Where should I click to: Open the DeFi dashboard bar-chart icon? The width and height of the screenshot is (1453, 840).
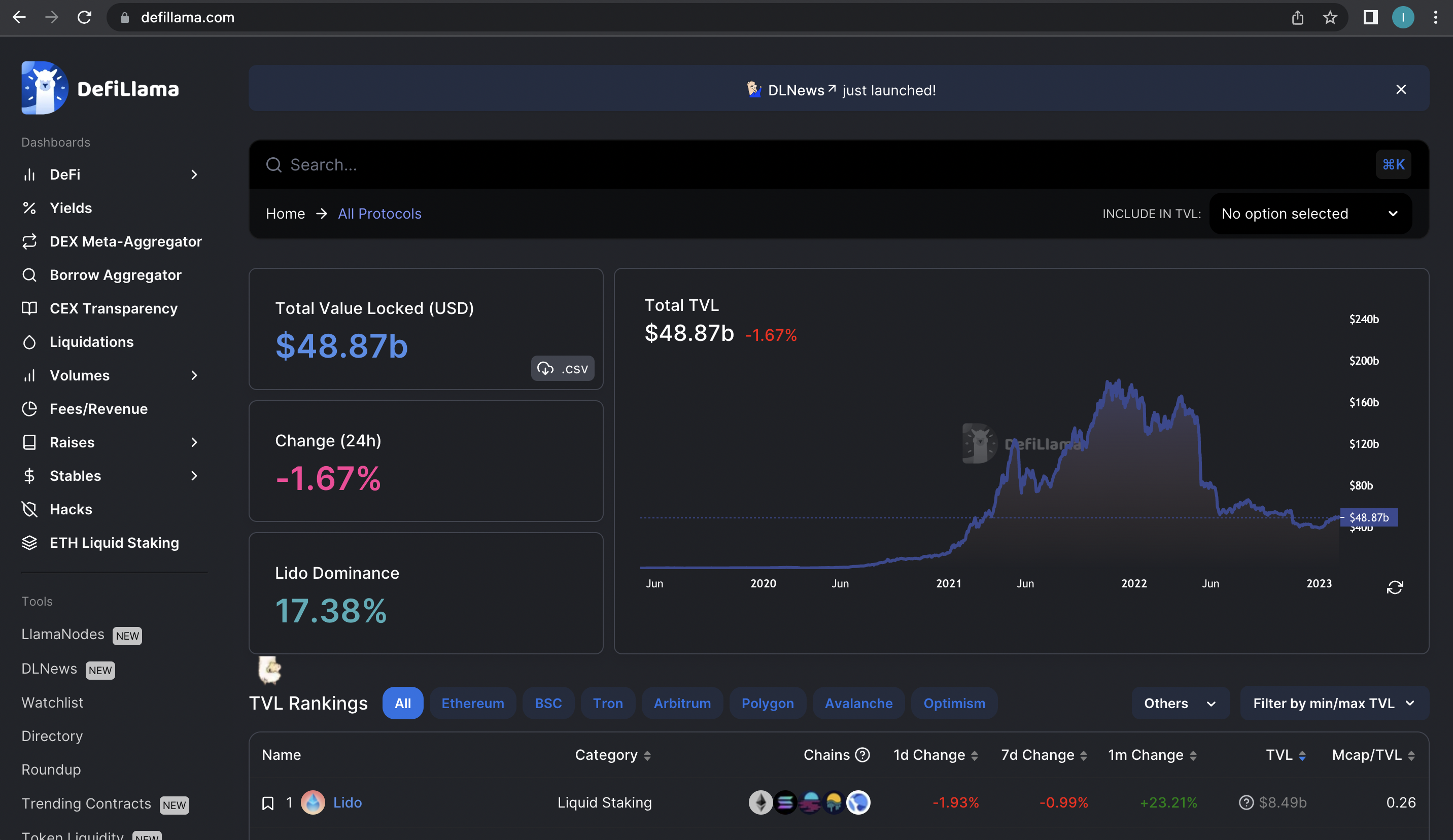click(29, 174)
